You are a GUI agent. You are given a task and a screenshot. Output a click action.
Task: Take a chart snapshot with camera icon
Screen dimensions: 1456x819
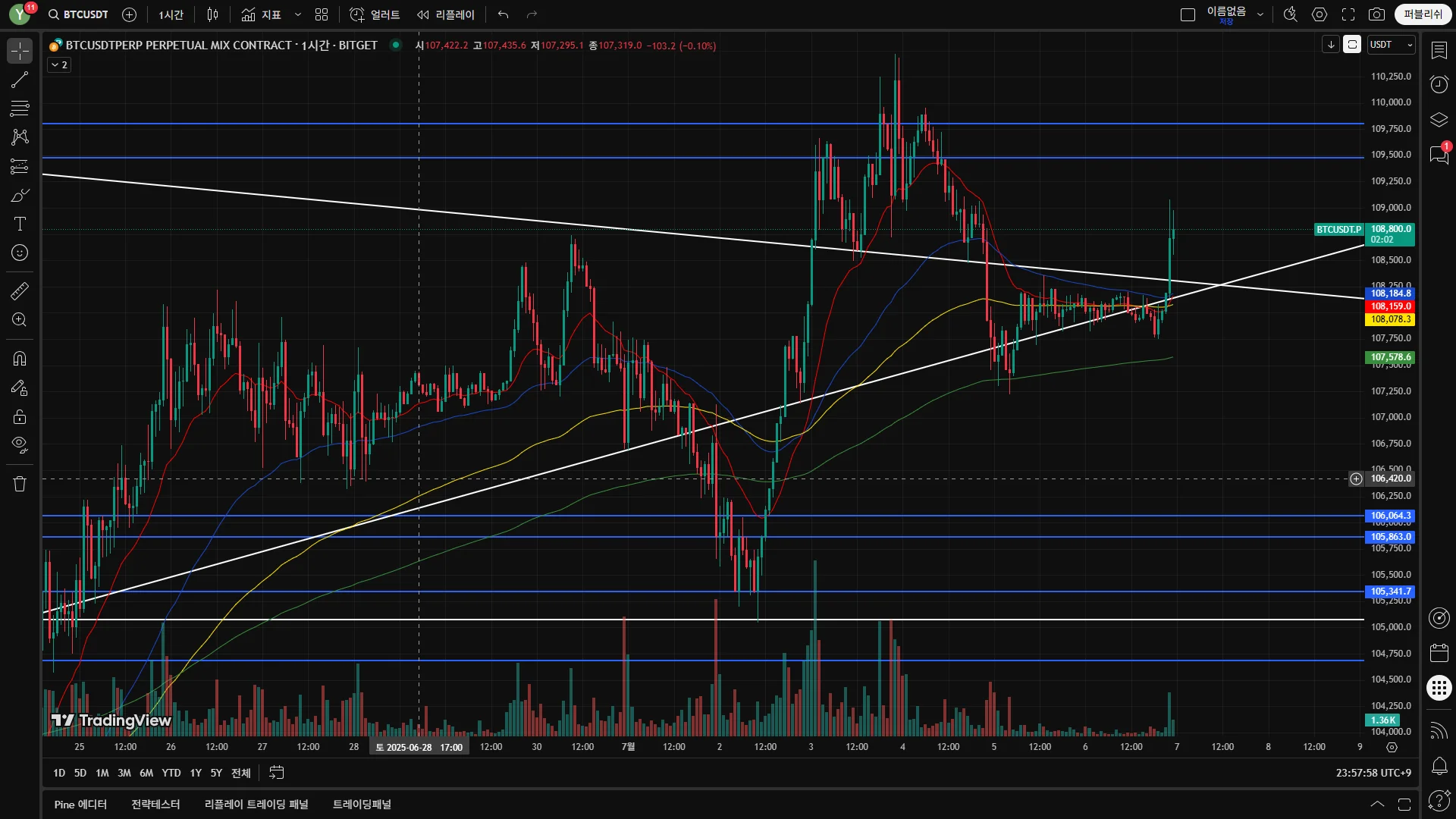[x=1376, y=14]
